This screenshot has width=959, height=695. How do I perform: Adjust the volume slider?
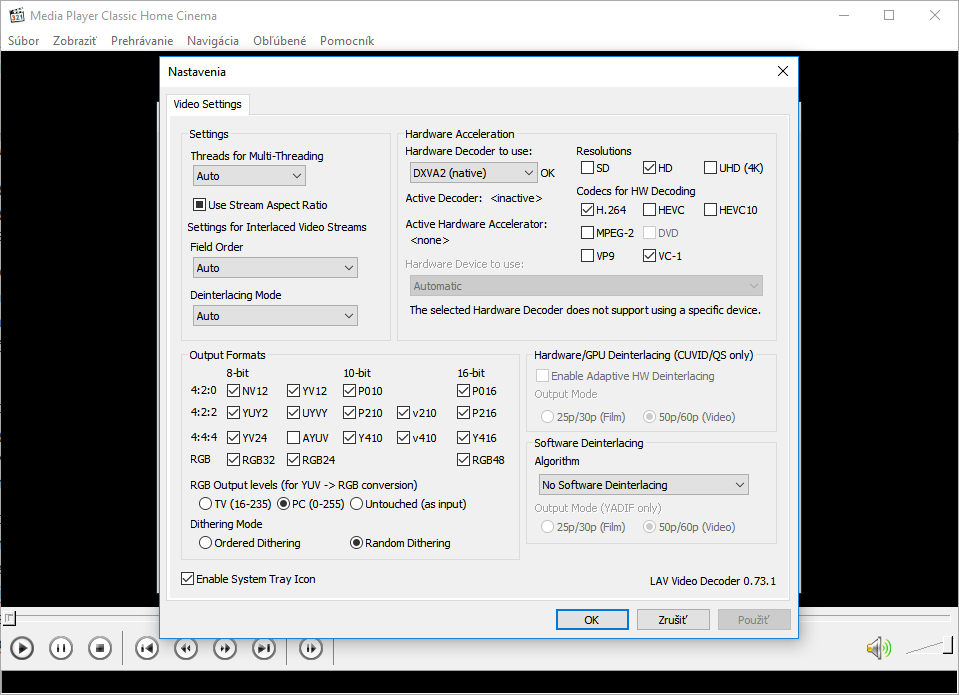click(923, 648)
